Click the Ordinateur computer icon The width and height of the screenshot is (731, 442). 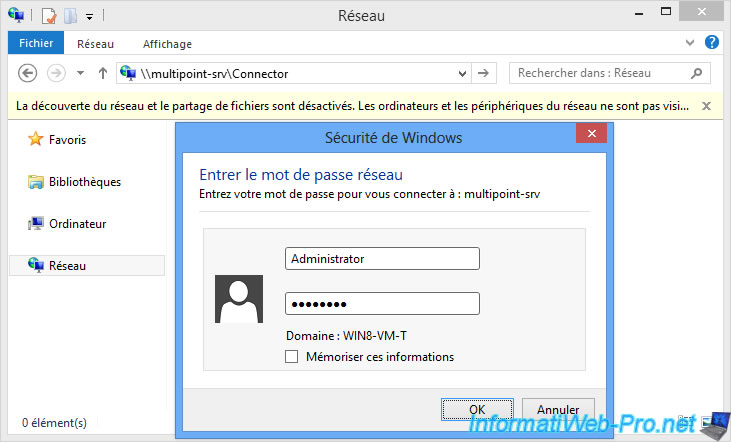coord(35,224)
